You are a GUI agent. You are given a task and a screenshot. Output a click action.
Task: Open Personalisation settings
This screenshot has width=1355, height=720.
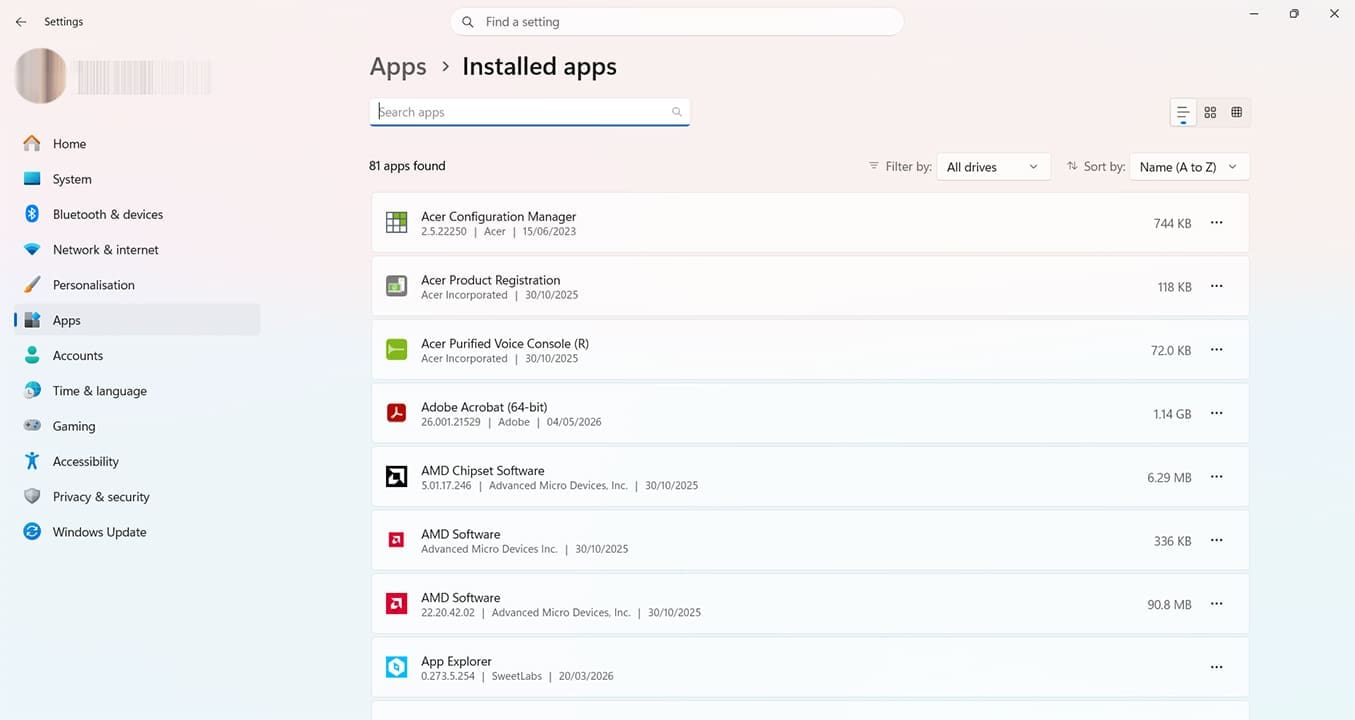(137, 285)
